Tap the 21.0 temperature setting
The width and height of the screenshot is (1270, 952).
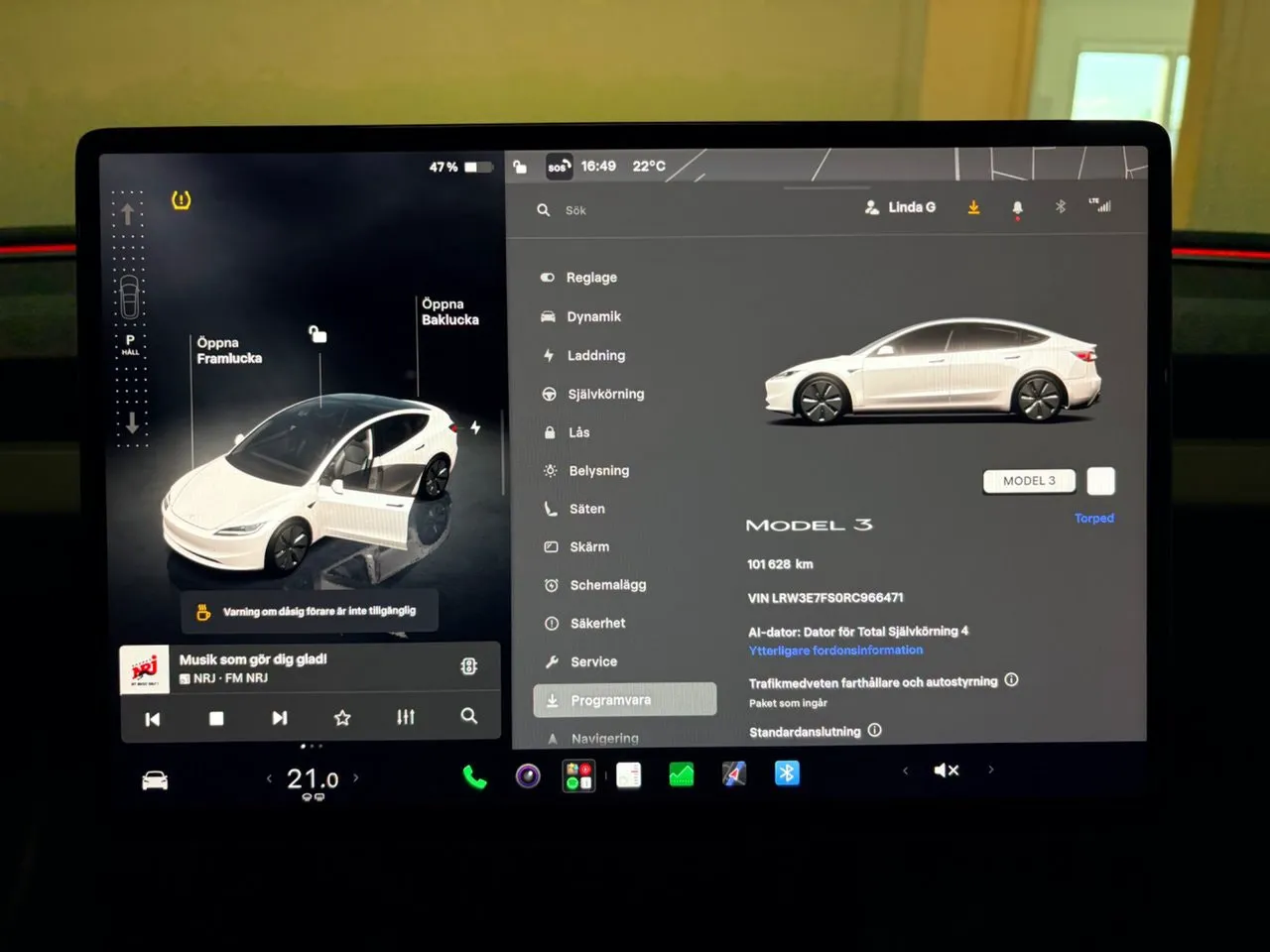(x=313, y=780)
